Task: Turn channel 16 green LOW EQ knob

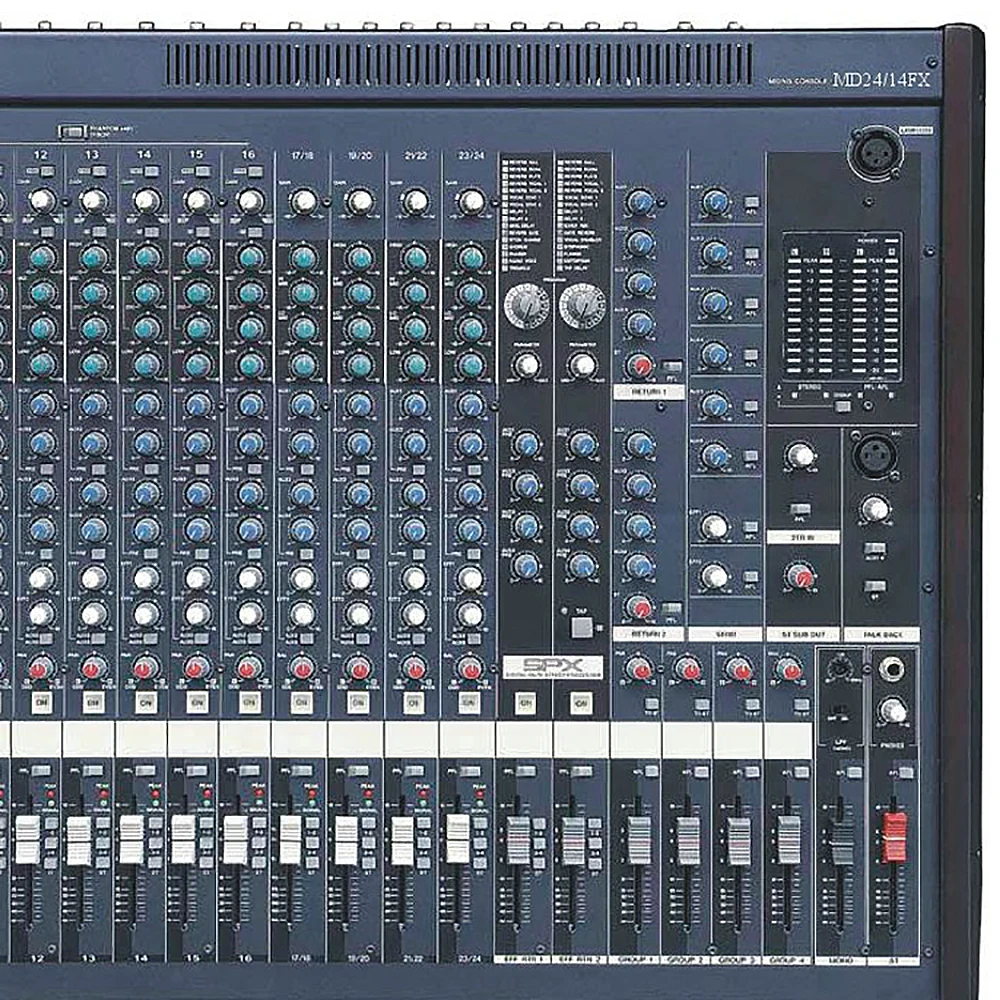Action: pyautogui.click(x=250, y=365)
